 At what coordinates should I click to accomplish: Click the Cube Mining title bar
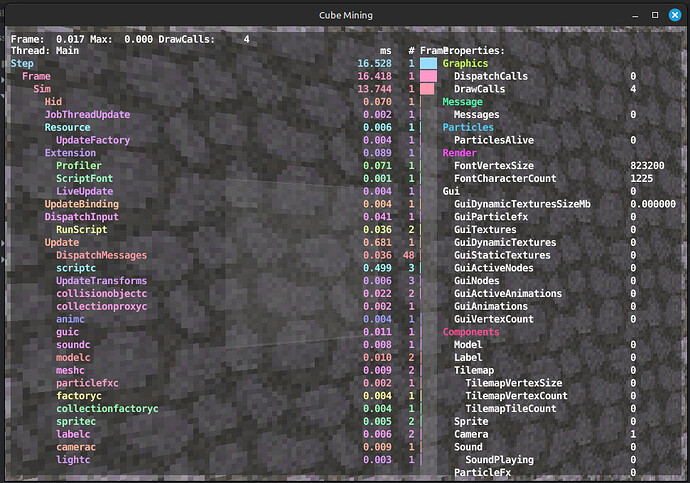pos(344,15)
